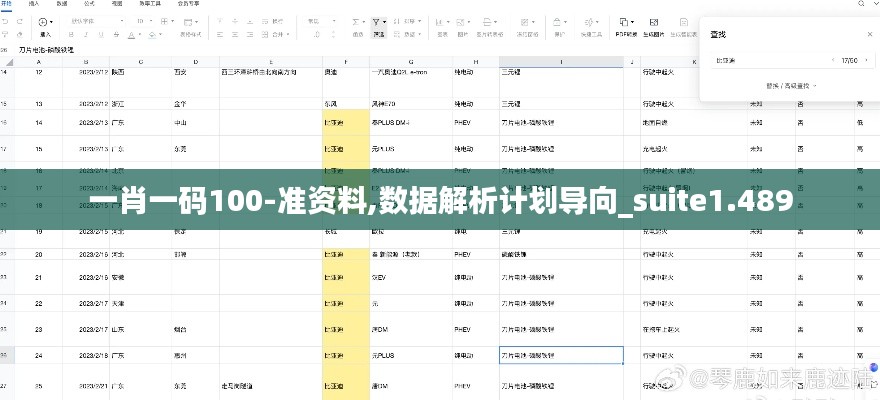Switch to the 效率工具 tab

[148, 4]
